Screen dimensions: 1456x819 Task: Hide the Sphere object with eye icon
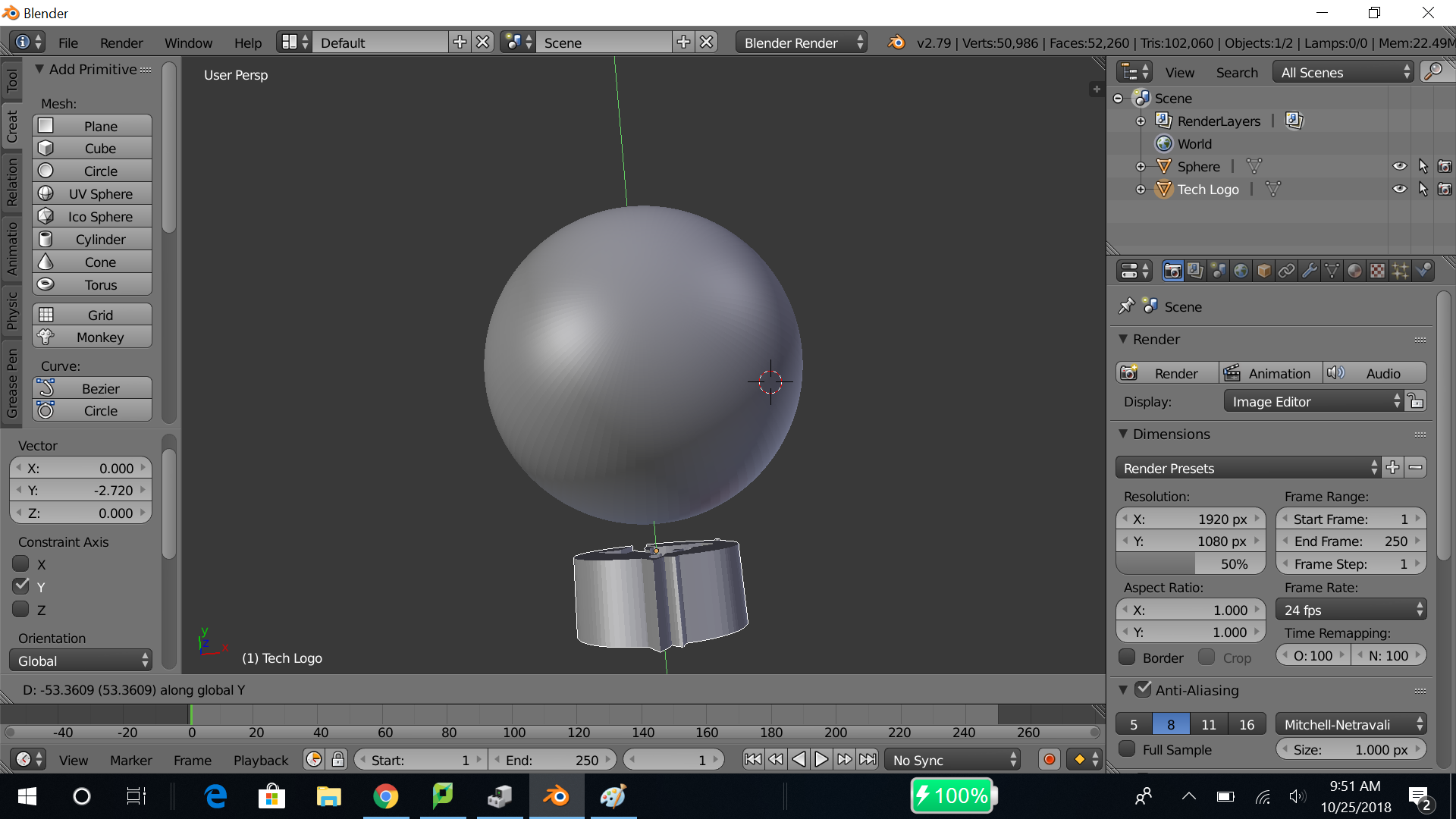1399,166
